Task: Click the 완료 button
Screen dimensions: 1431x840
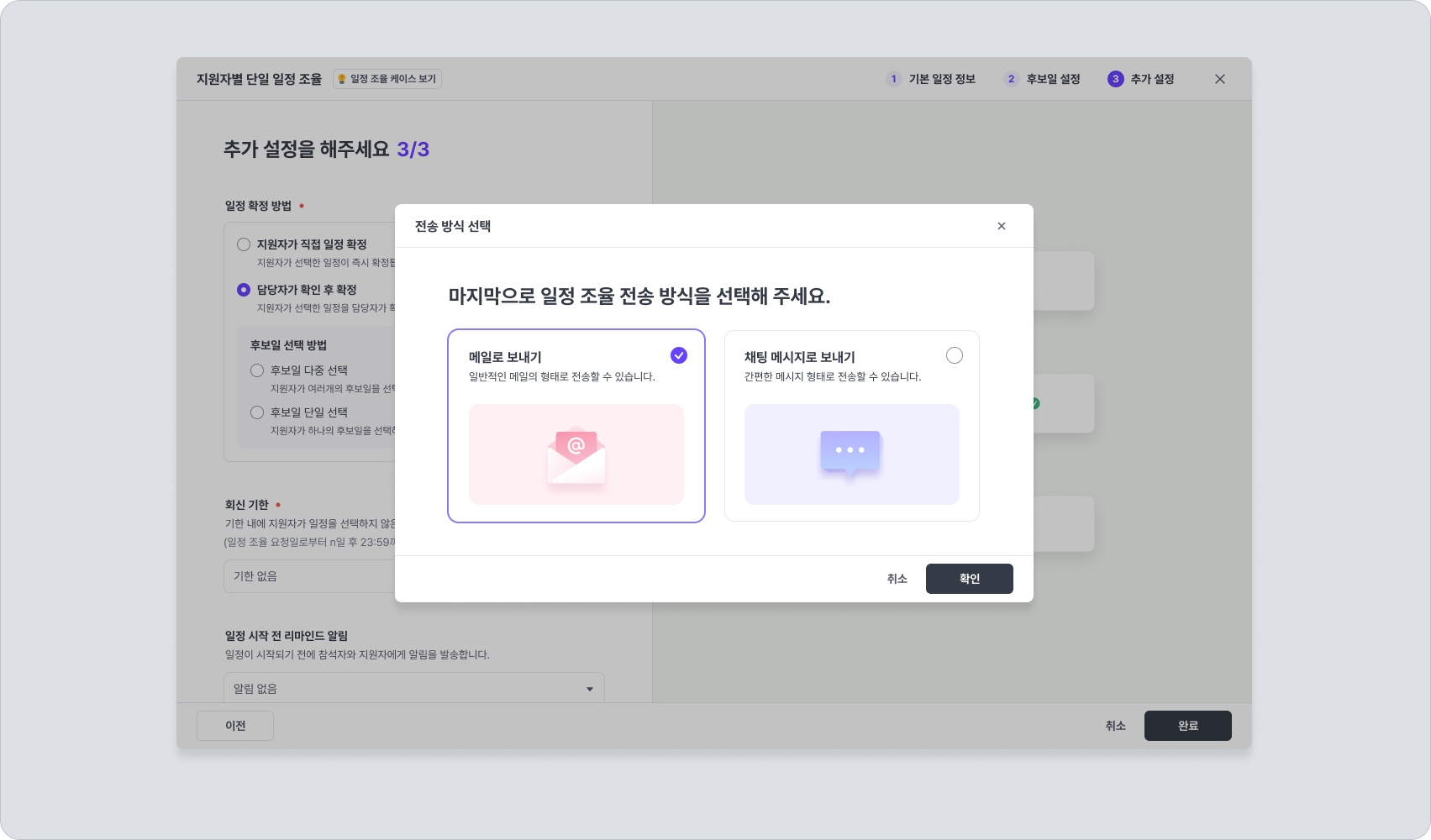Action: pos(1188,726)
